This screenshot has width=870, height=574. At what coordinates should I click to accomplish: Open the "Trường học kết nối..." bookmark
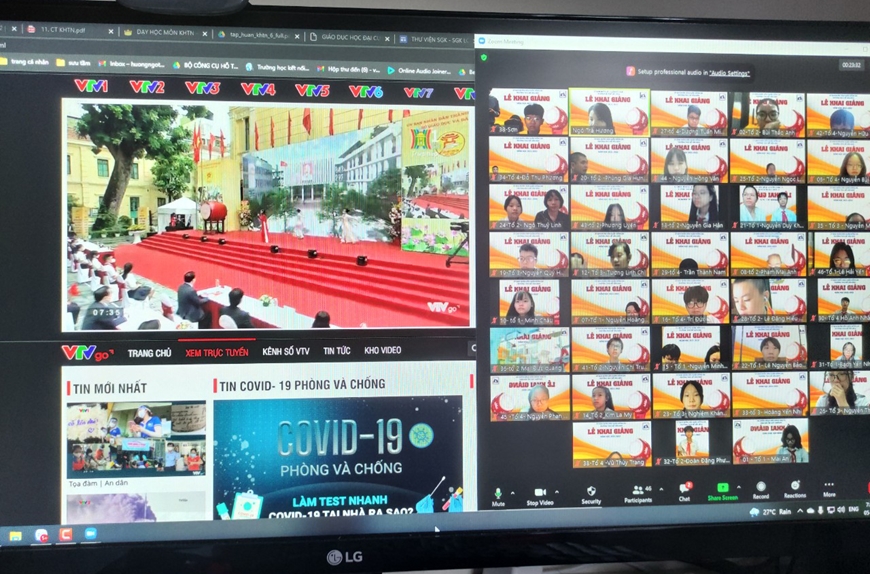[277, 68]
